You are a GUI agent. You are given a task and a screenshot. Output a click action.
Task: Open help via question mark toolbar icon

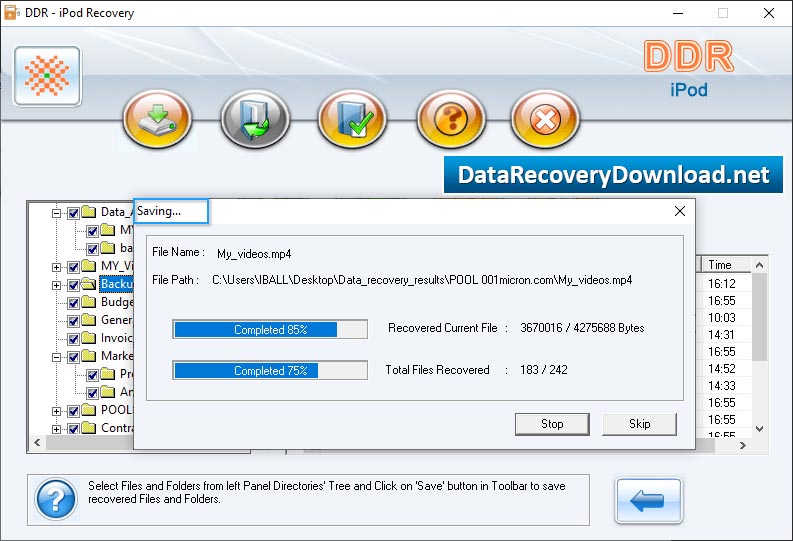451,118
